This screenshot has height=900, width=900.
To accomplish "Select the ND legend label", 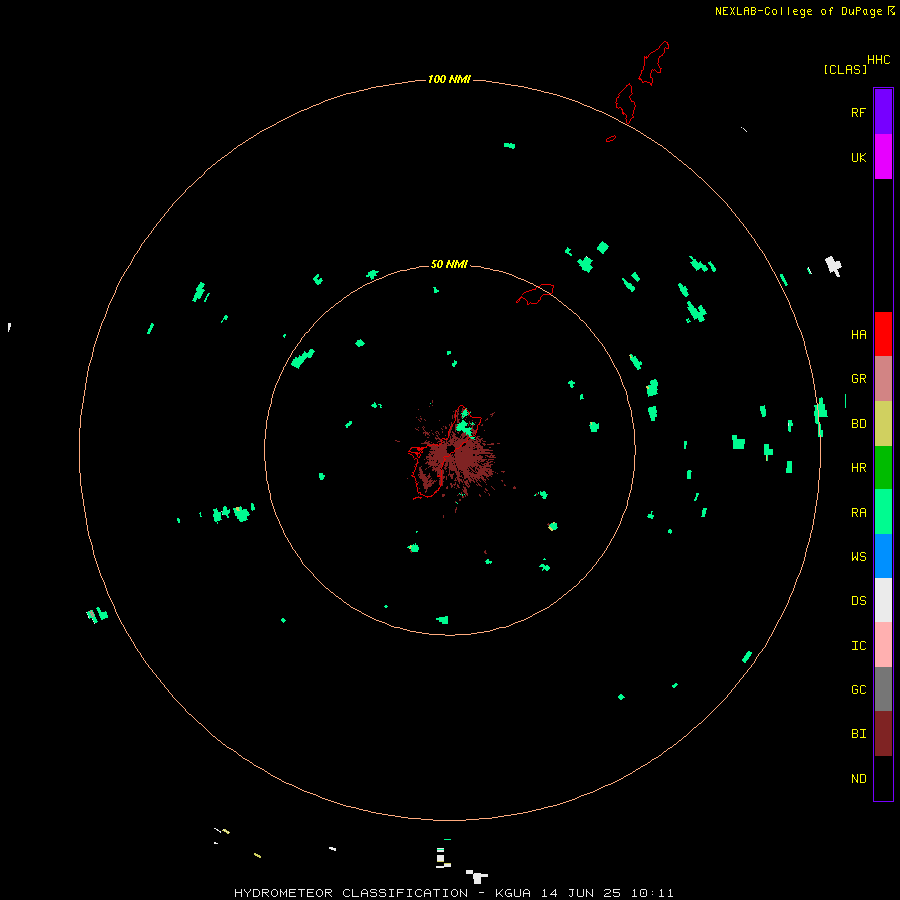I will pyautogui.click(x=858, y=778).
